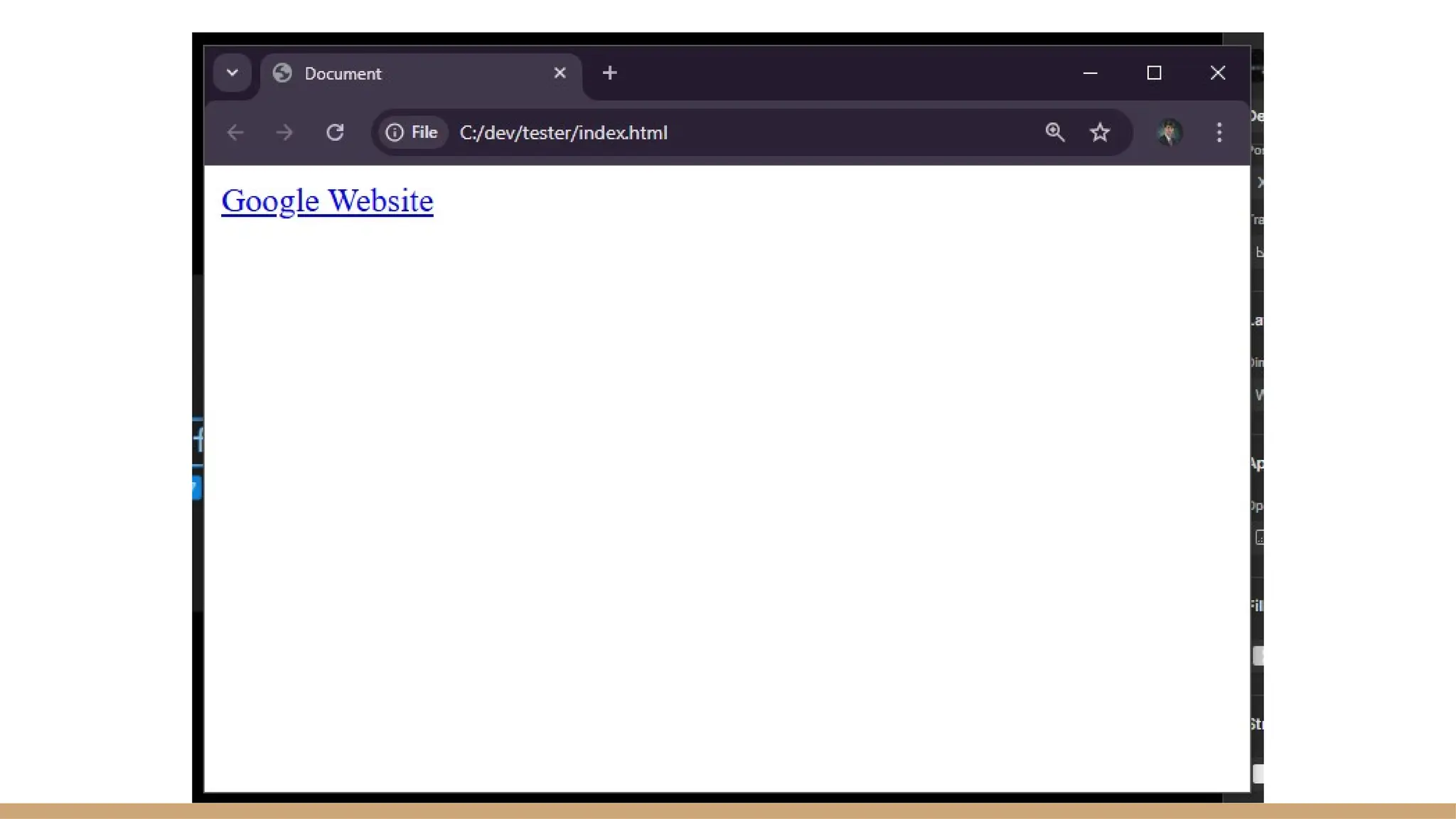Screen dimensions: 1456x819
Task: Click the address bar URL text
Action: tap(563, 133)
